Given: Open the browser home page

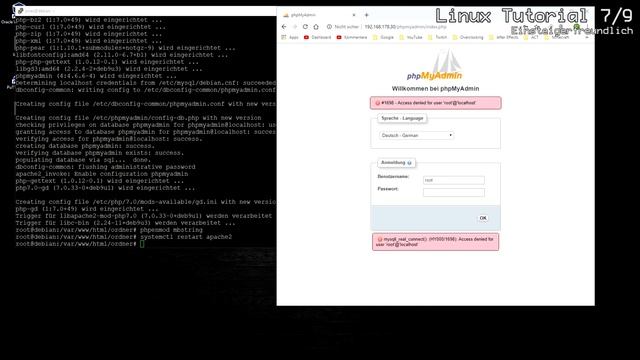Looking at the screenshot, I should 316,27.
